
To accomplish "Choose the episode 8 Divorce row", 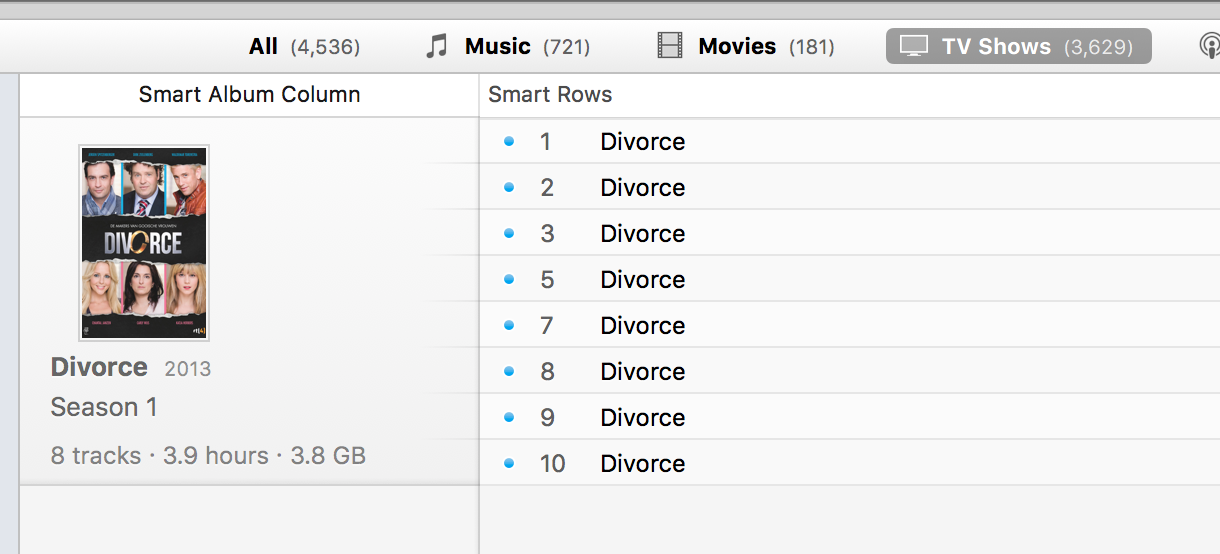I will point(642,372).
